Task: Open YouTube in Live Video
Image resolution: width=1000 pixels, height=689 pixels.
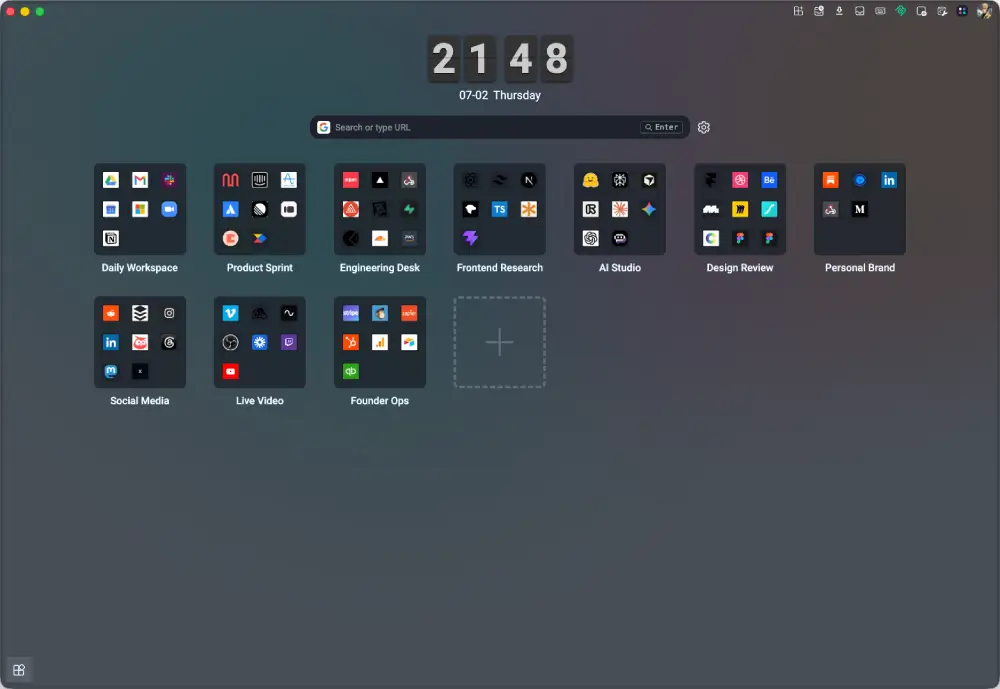Action: click(230, 371)
